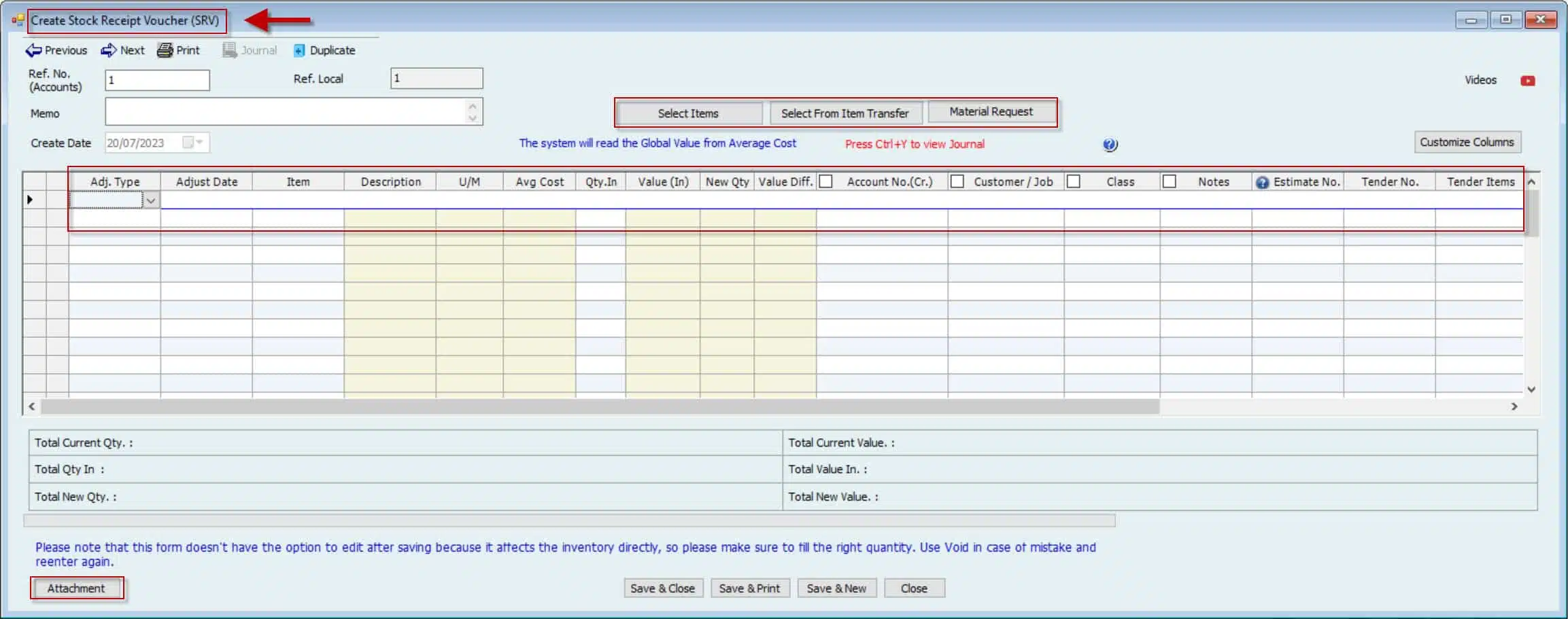Click the blue help question mark icon
1568x619 pixels.
pos(1110,145)
